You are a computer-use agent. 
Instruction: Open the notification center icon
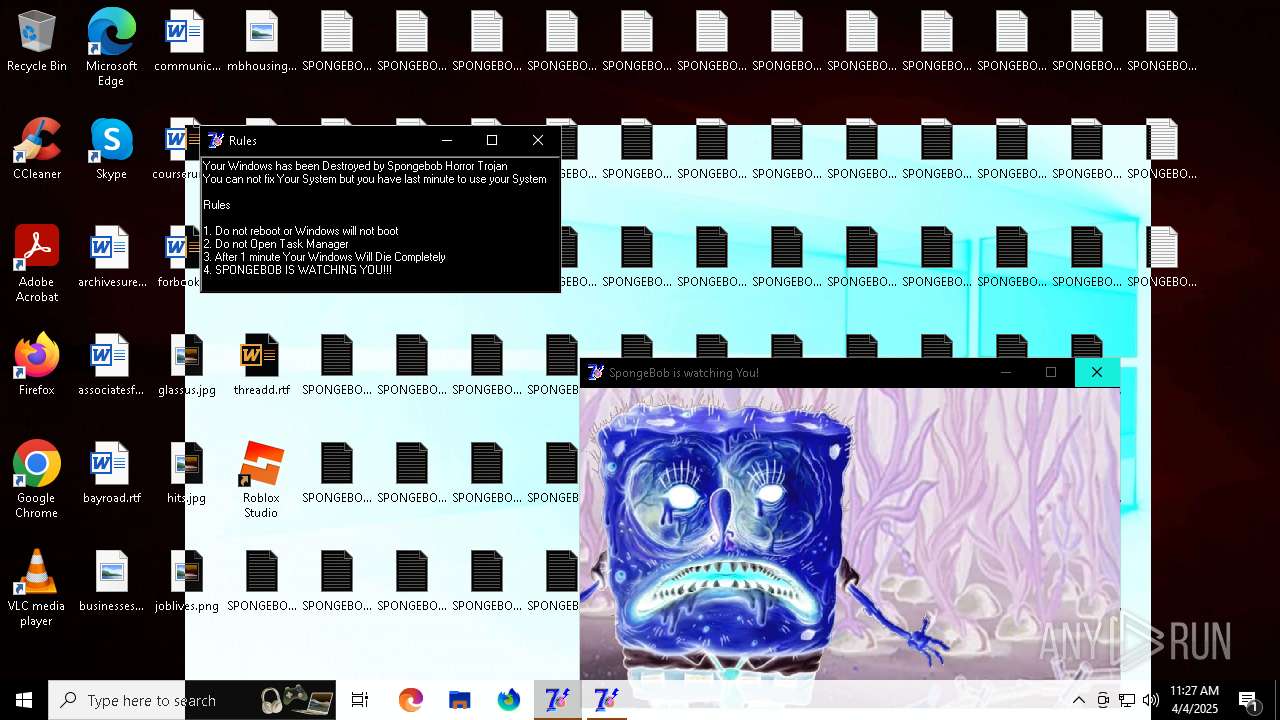[x=1248, y=700]
